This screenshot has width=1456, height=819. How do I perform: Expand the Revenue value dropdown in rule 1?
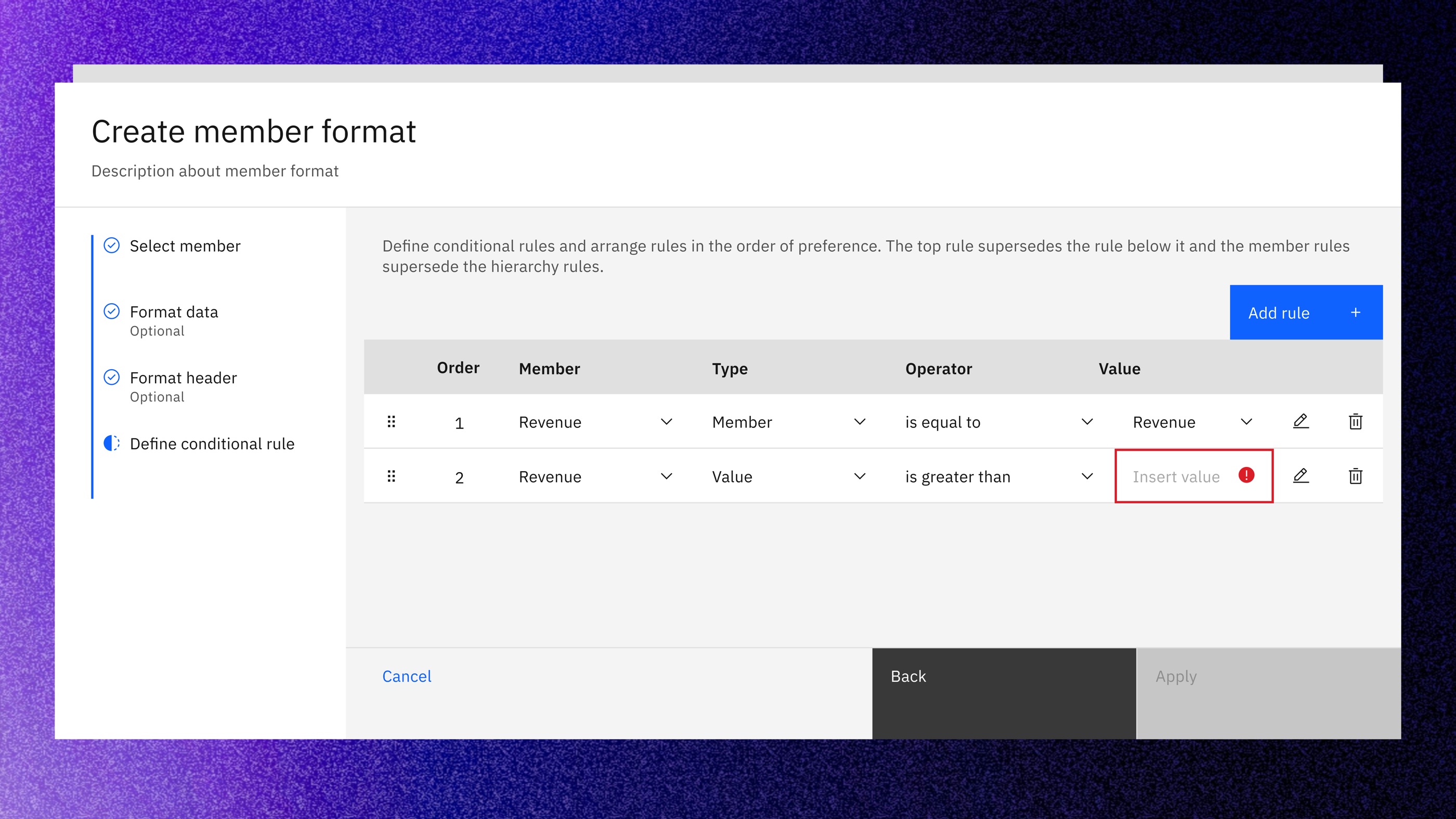[x=1193, y=422]
